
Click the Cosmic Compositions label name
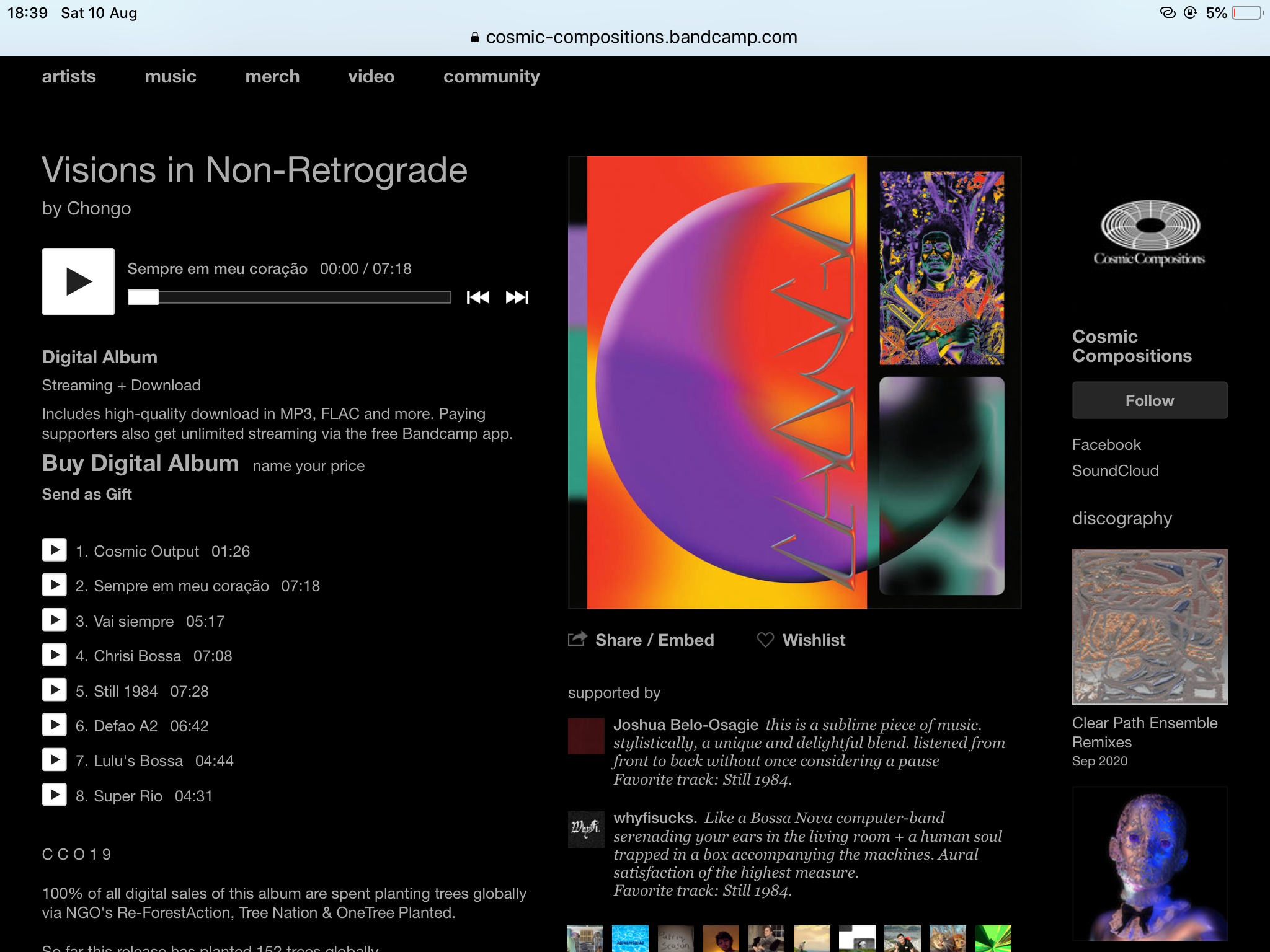1132,346
